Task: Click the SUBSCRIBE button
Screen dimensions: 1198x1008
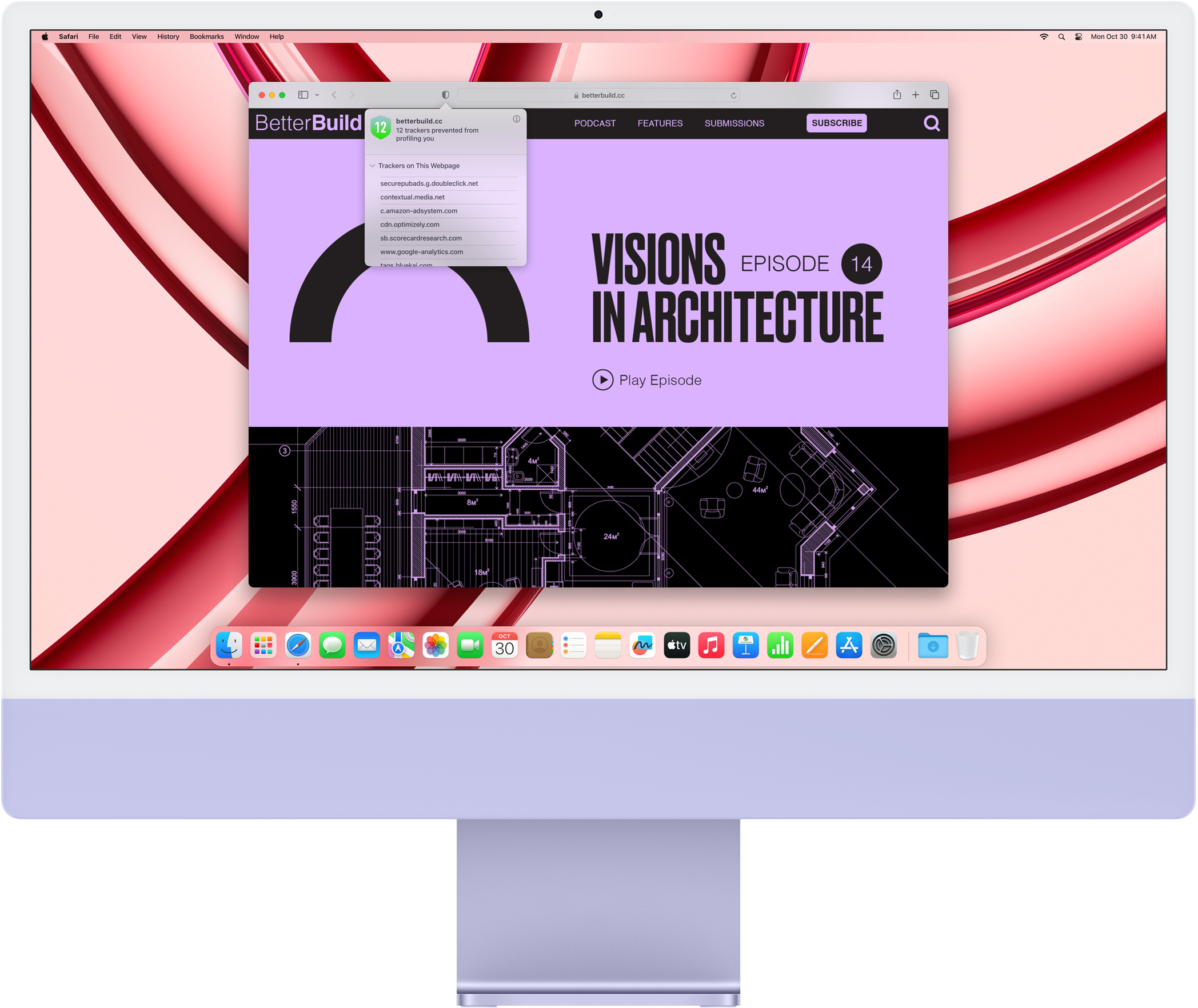Action: tap(837, 123)
